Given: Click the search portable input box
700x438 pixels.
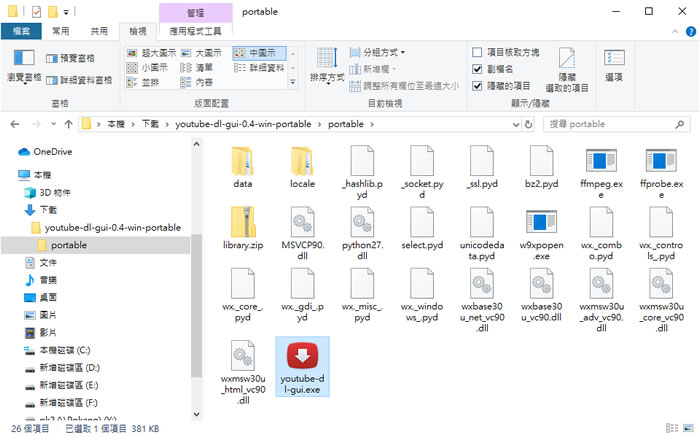Looking at the screenshot, I should click(617, 124).
